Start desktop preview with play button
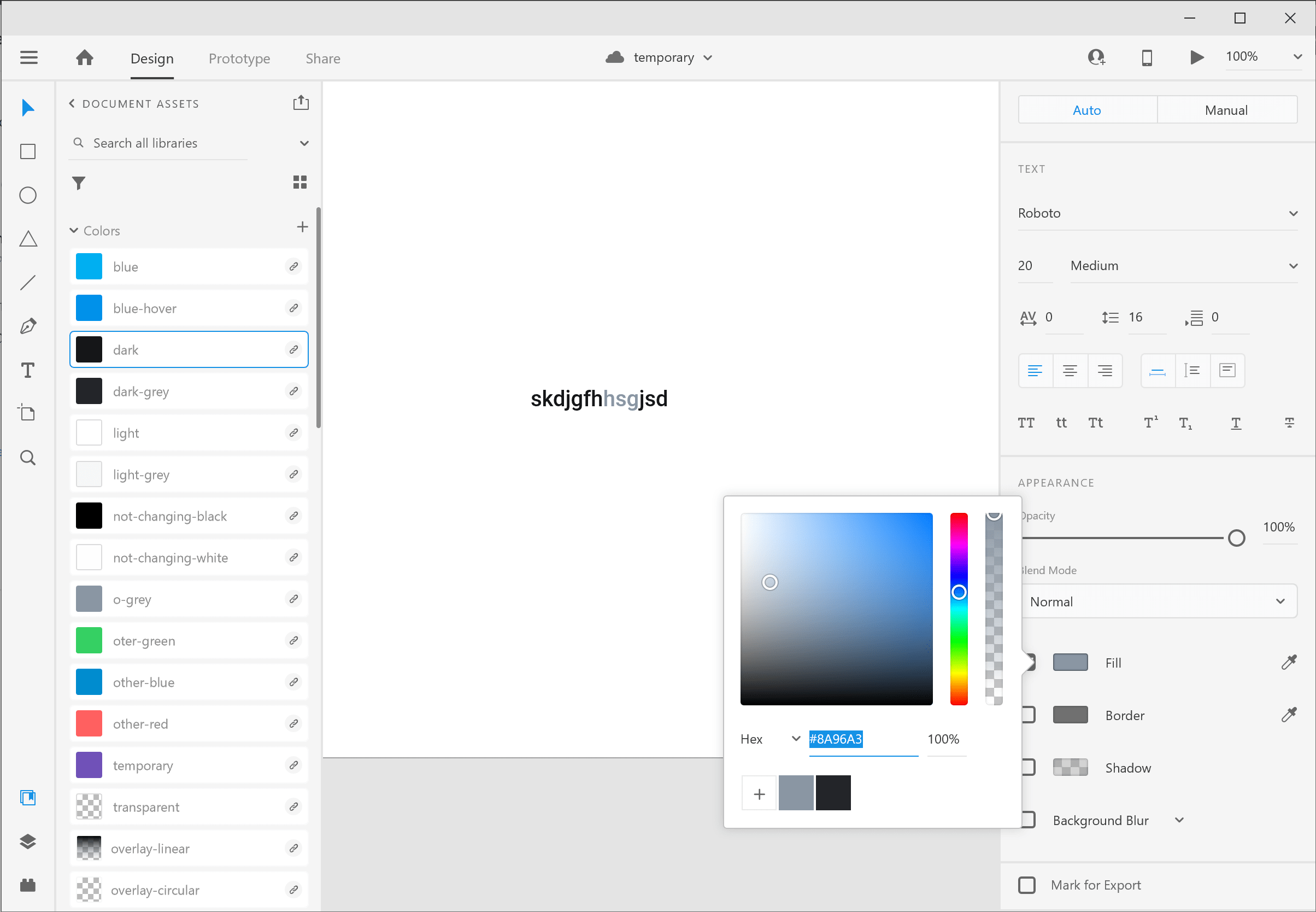1316x912 pixels. [x=1197, y=57]
